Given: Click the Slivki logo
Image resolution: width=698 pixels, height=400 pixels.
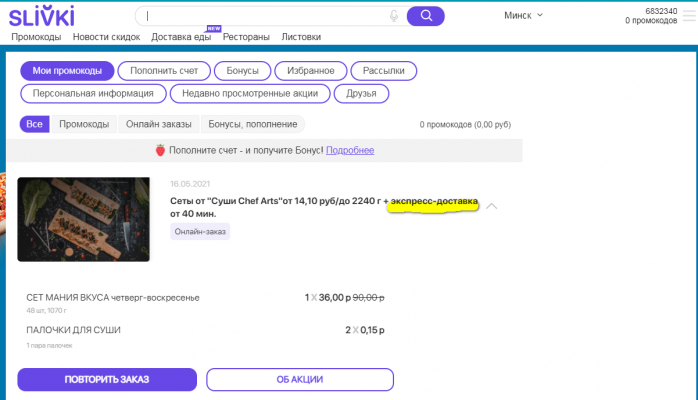Looking at the screenshot, I should coord(40,16).
